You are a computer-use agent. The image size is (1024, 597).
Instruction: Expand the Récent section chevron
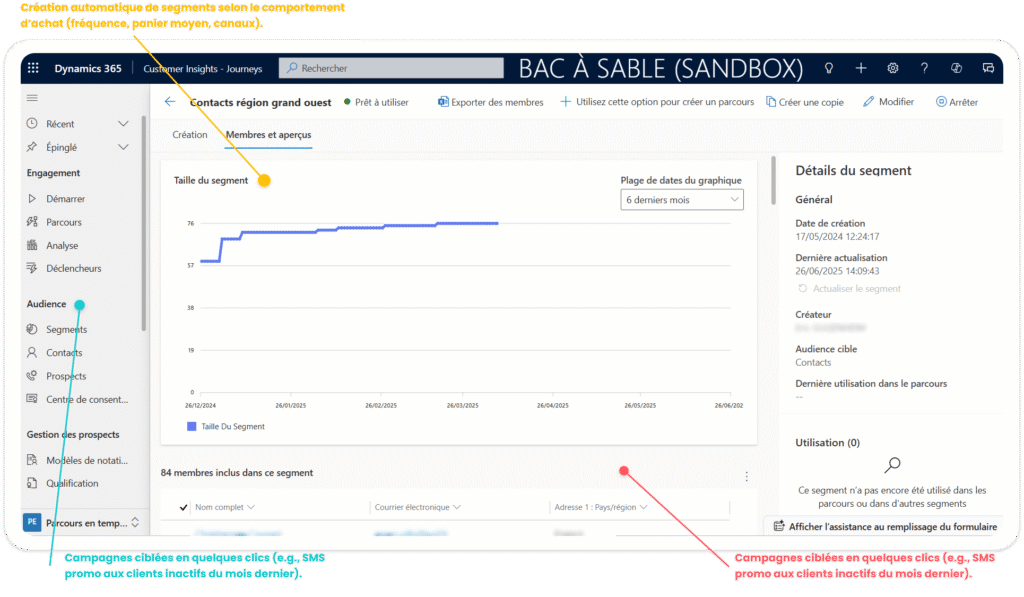click(123, 123)
